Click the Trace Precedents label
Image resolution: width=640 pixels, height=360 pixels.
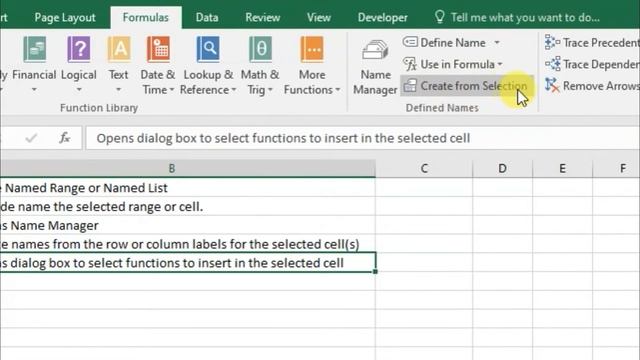601,42
